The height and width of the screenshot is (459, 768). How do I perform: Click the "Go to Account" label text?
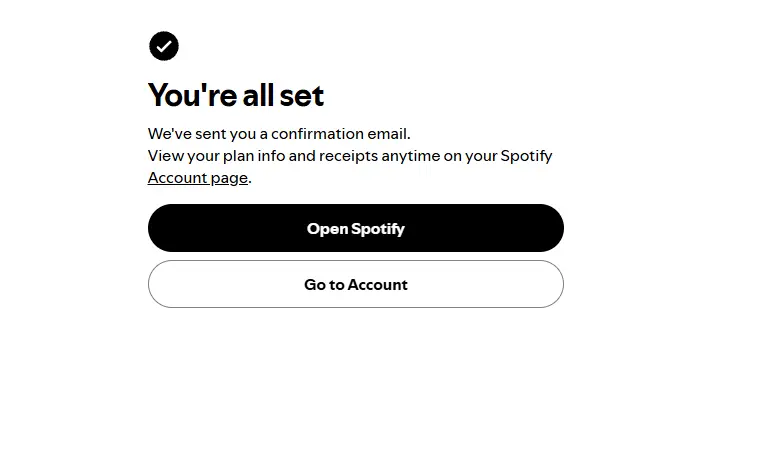pyautogui.click(x=356, y=285)
